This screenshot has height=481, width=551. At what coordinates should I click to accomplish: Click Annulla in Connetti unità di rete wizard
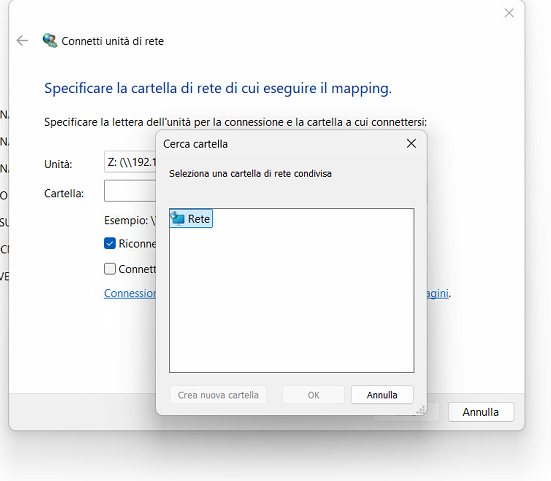pyautogui.click(x=480, y=412)
